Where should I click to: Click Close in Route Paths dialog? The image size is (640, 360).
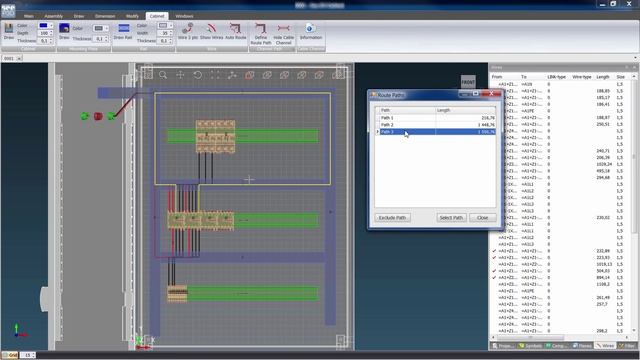tap(482, 218)
